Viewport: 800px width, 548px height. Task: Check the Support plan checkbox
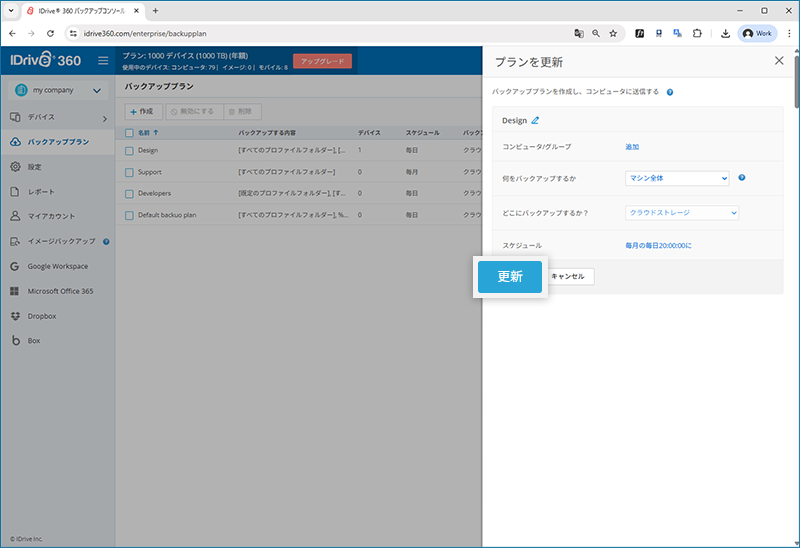129,172
